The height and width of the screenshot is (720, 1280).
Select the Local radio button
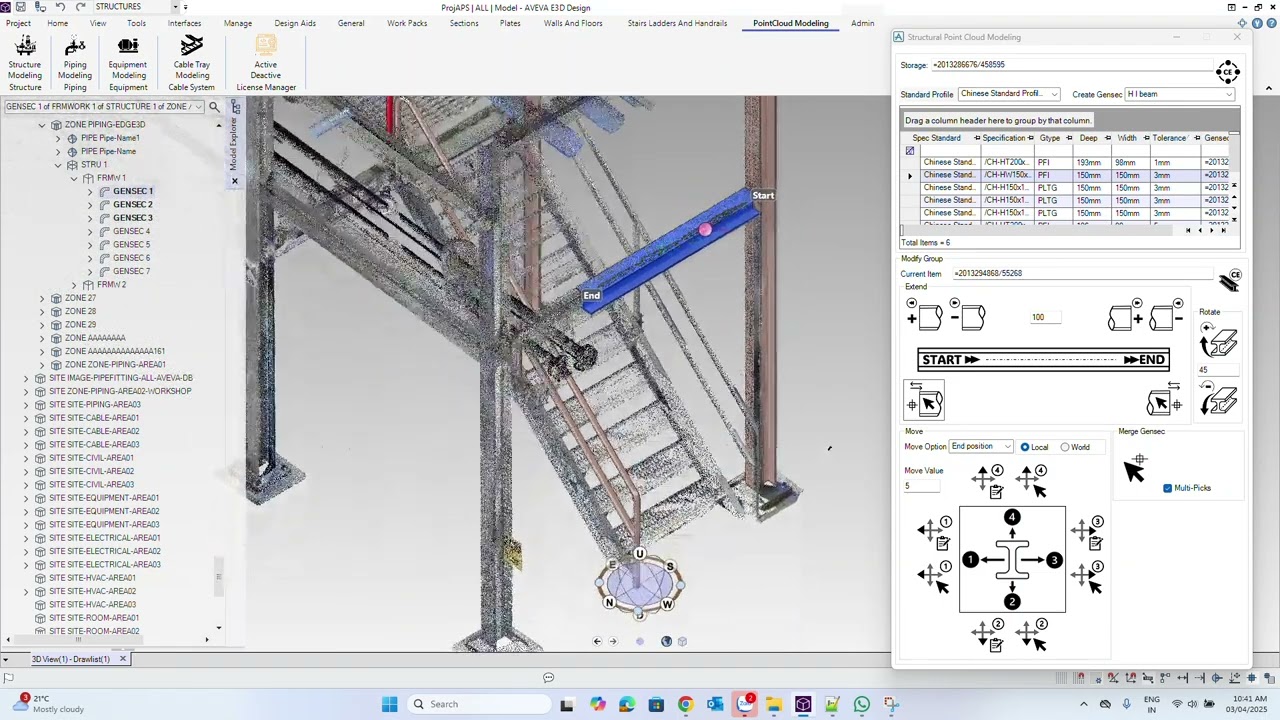tap(1025, 447)
